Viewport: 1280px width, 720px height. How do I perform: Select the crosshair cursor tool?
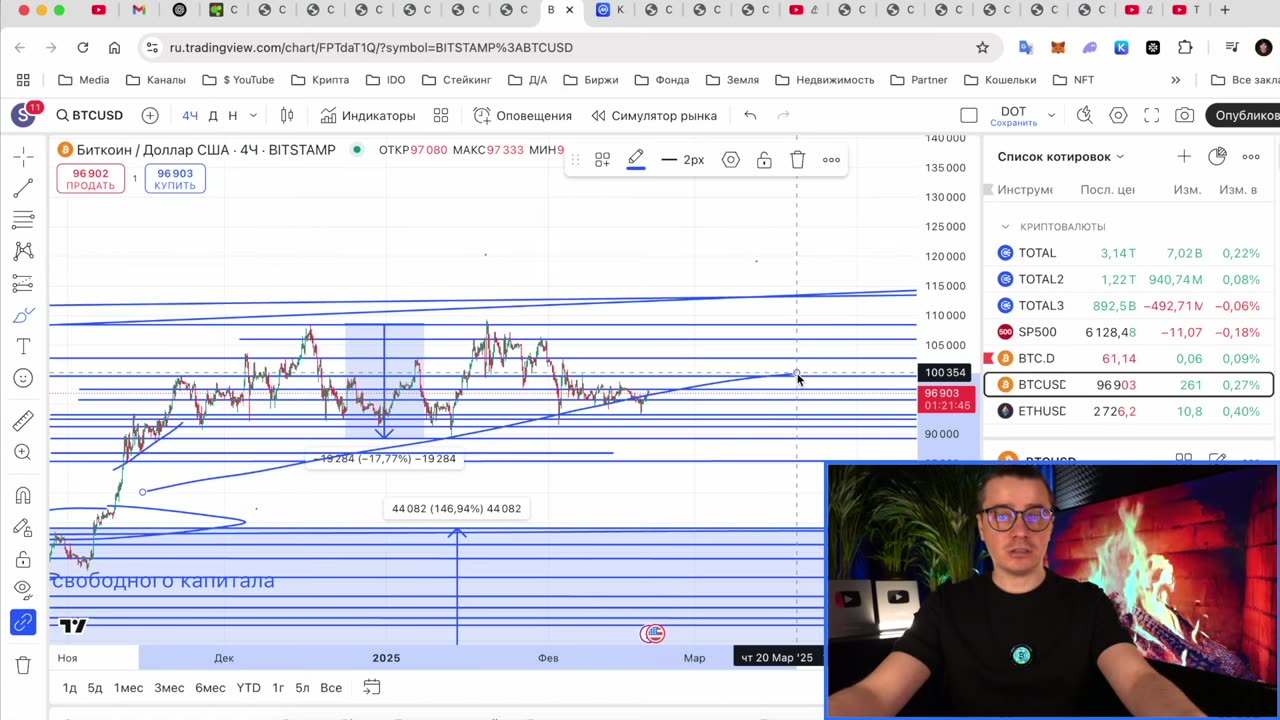pos(23,156)
